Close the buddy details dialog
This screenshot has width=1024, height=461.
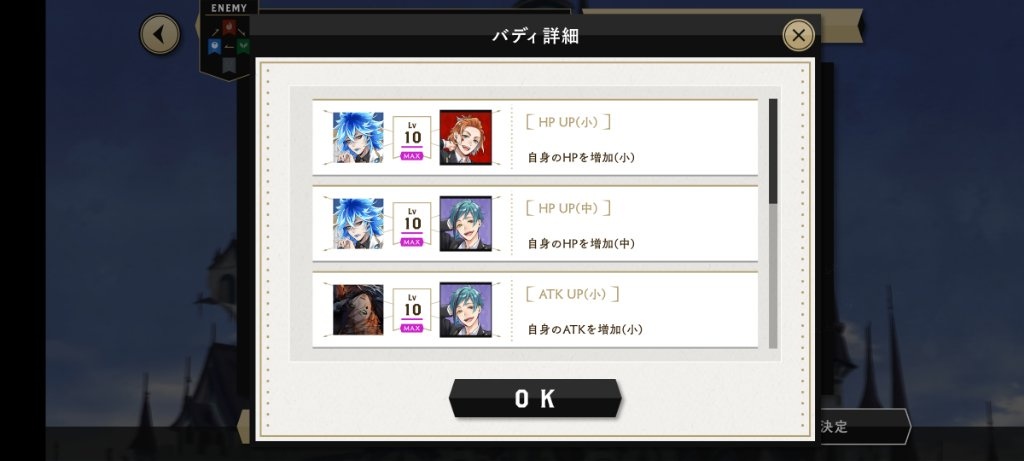point(798,35)
